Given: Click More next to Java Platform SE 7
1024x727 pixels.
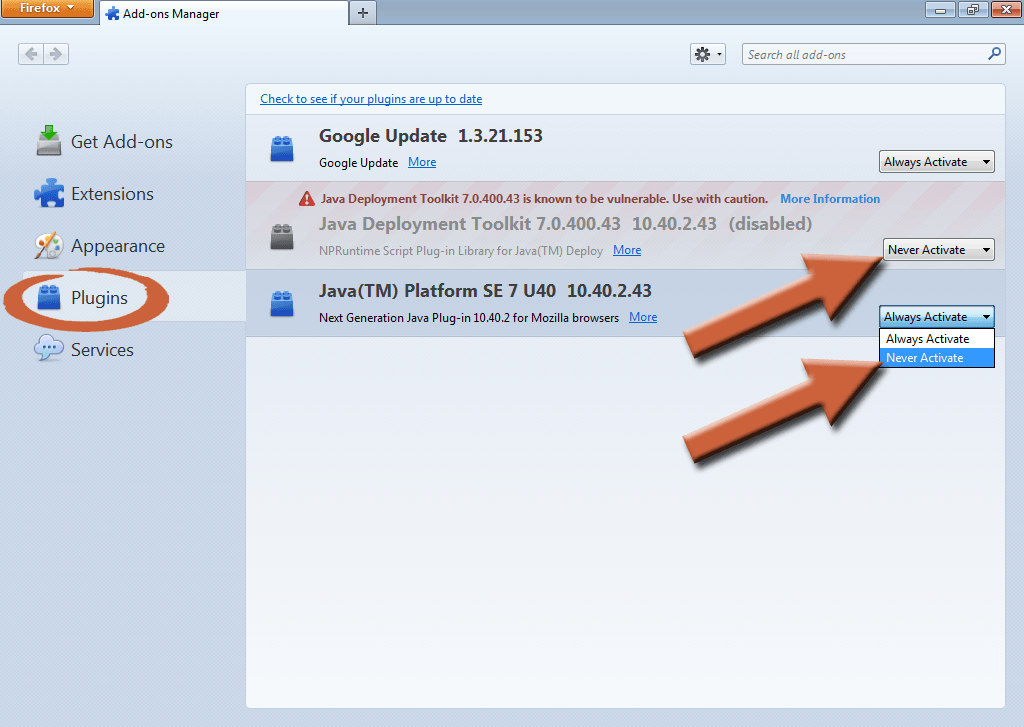Looking at the screenshot, I should (x=642, y=316).
